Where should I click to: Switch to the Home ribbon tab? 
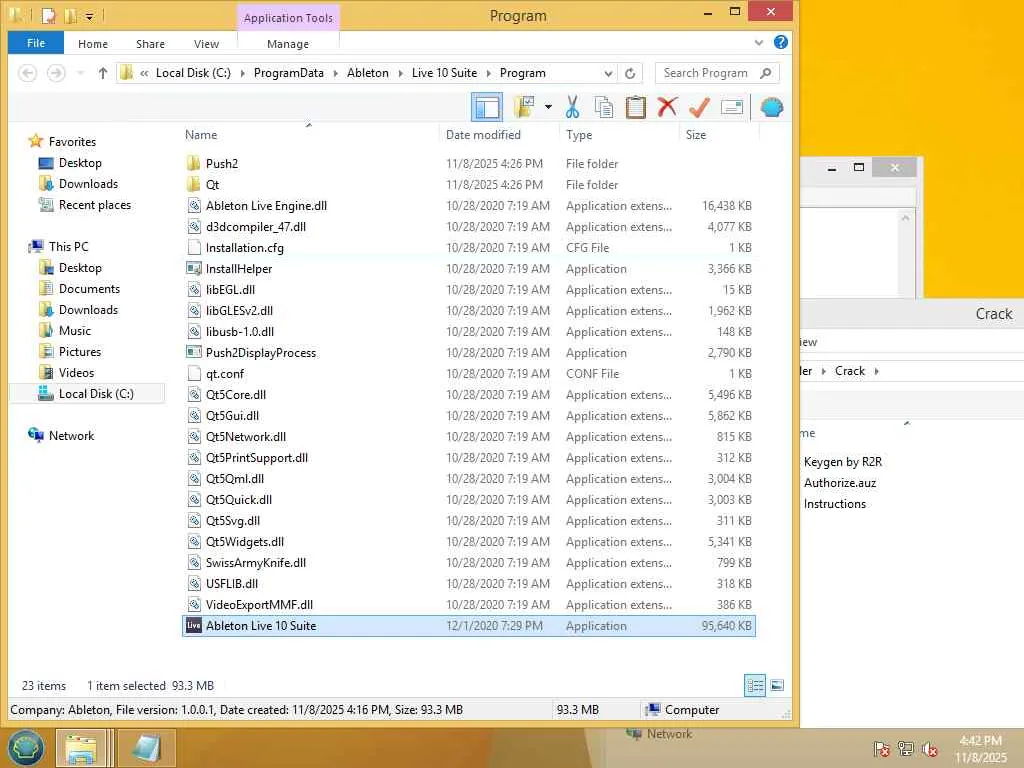[x=93, y=44]
